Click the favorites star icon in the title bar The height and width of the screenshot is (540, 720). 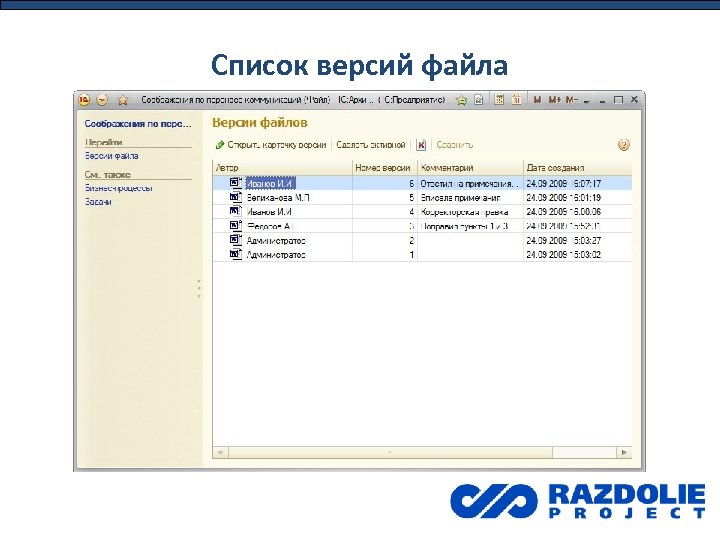tap(123, 100)
